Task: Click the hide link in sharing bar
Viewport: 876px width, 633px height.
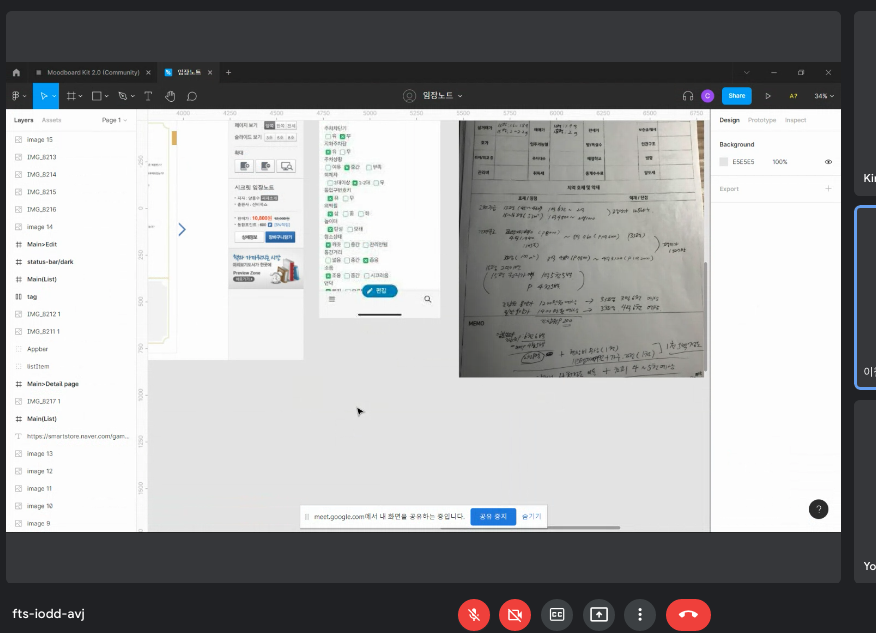Action: 531,516
